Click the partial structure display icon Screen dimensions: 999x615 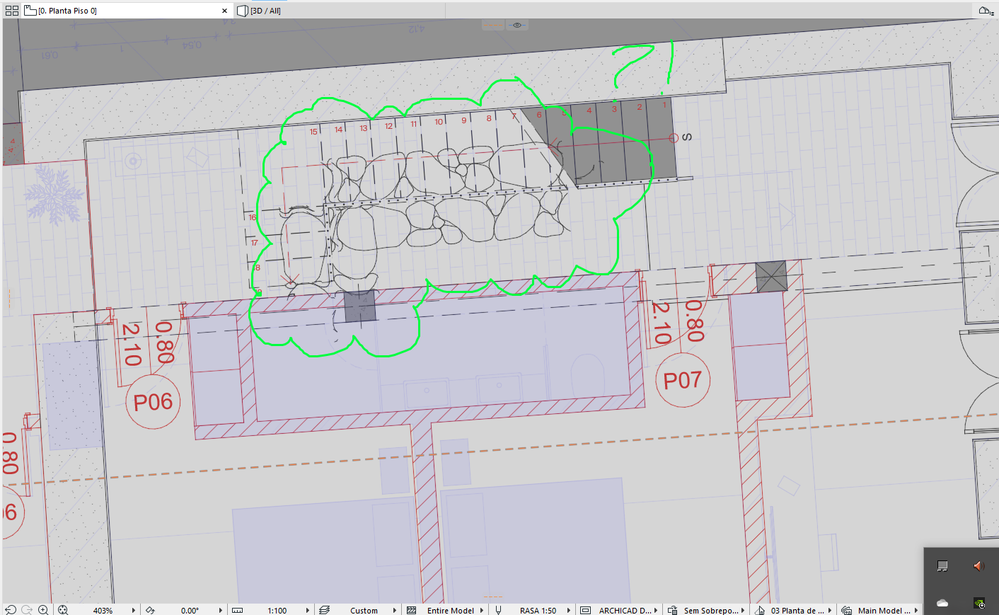412,611
